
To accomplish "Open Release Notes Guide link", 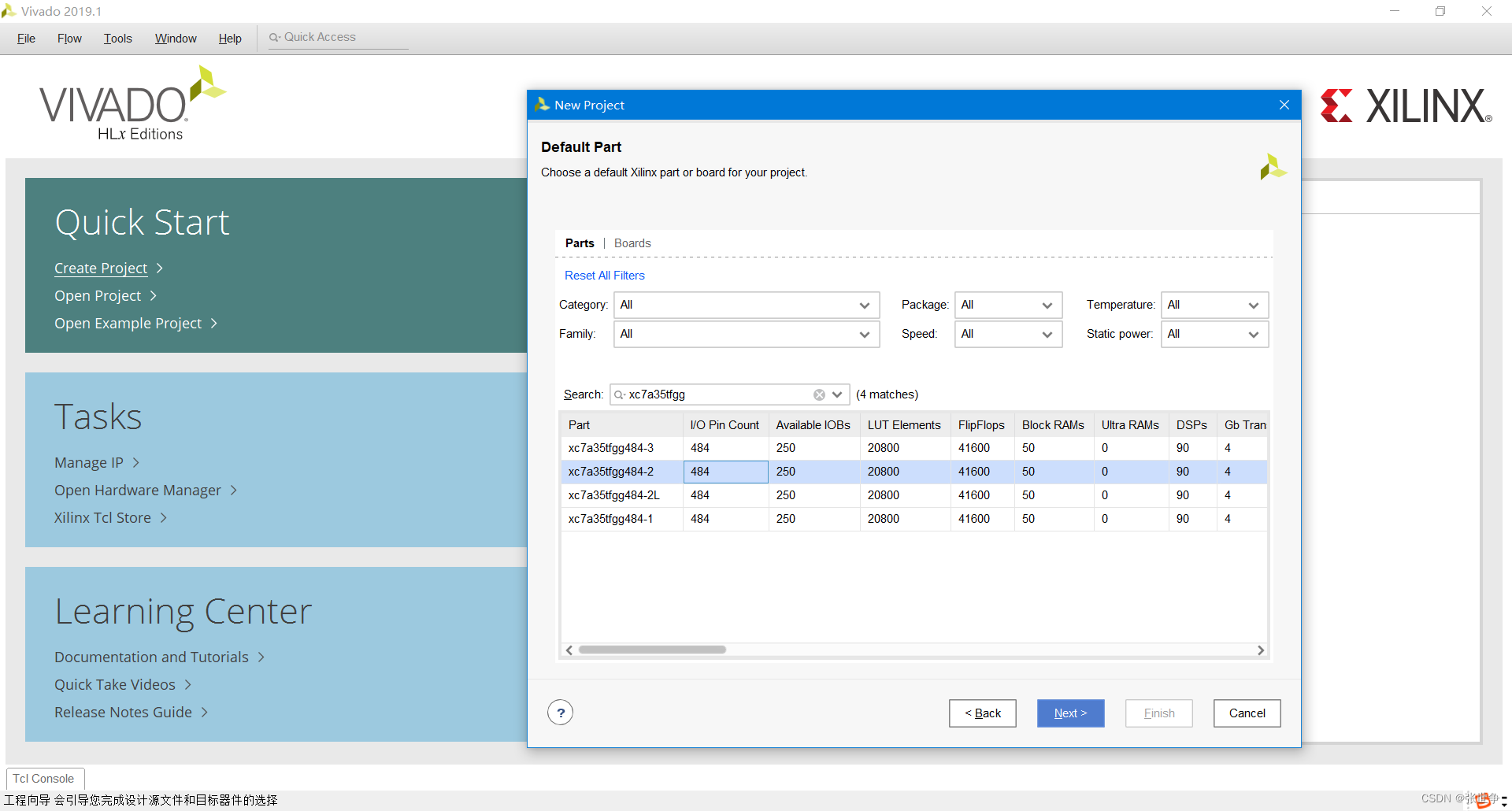I will [x=123, y=713].
